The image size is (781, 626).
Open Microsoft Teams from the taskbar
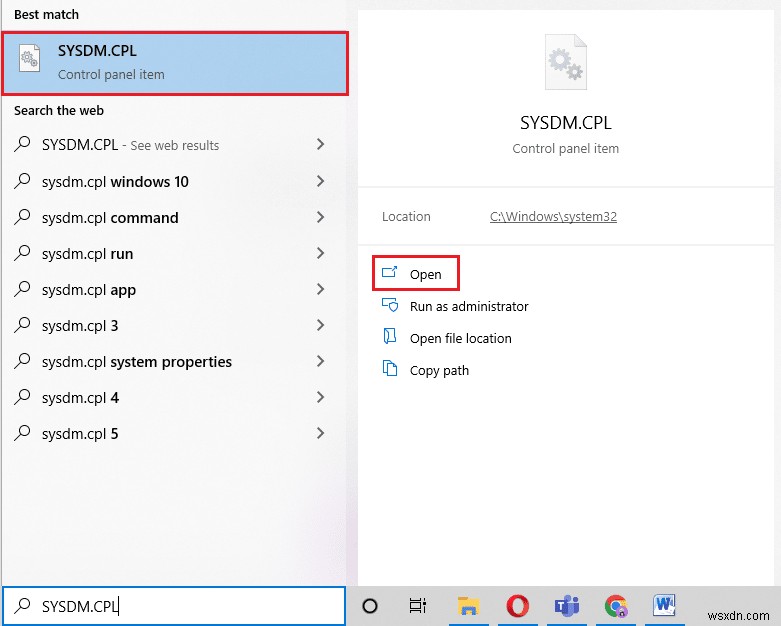[567, 606]
